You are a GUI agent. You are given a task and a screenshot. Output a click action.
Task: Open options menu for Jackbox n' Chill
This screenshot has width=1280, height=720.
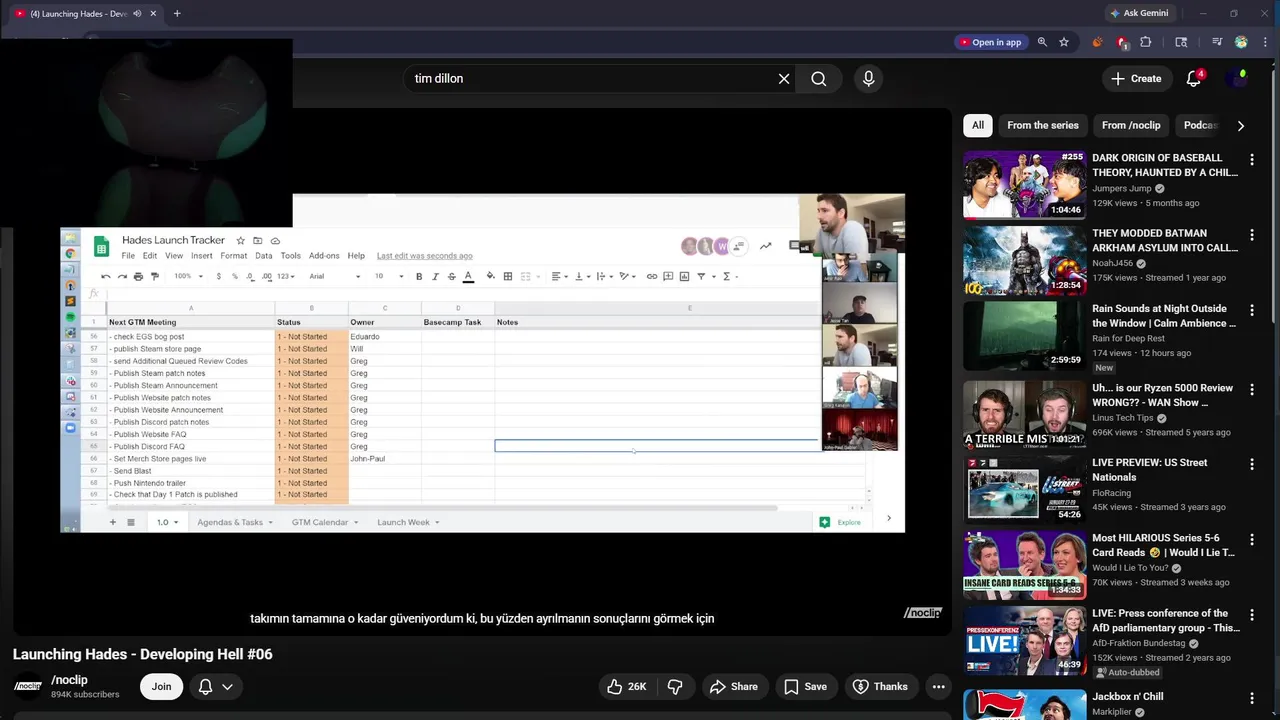click(x=1251, y=699)
